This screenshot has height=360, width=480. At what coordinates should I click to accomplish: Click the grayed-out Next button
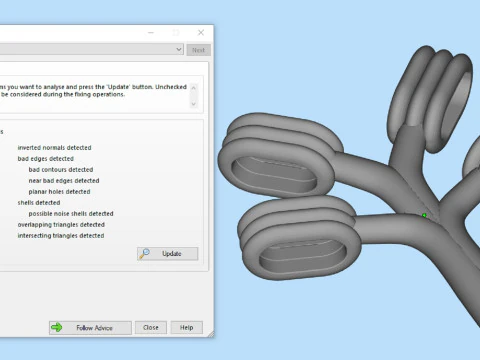pyautogui.click(x=198, y=50)
